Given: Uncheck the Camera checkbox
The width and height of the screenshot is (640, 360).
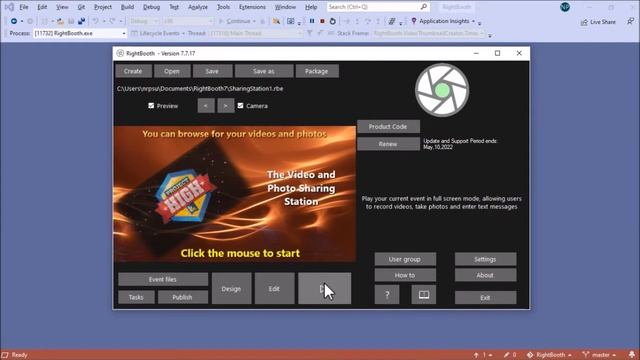Looking at the screenshot, I should coord(240,106).
